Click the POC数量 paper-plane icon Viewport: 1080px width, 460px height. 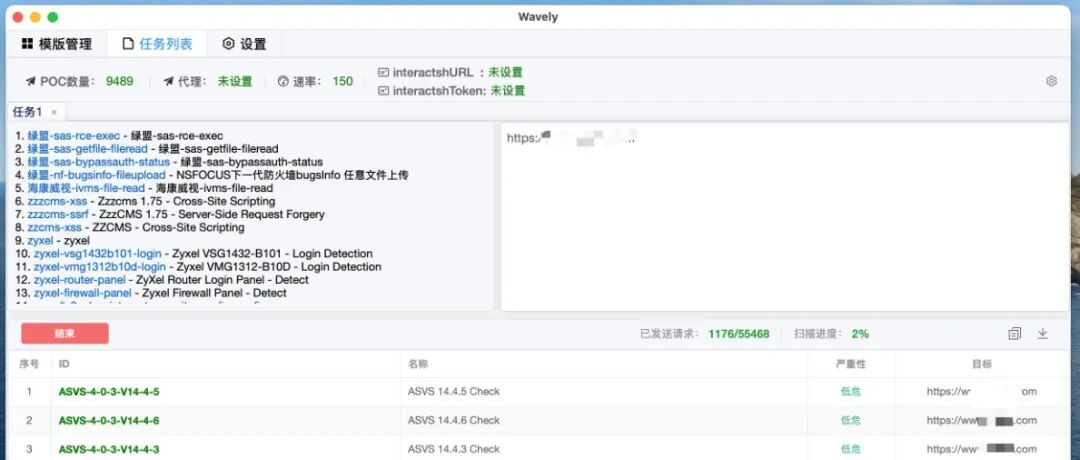pyautogui.click(x=31, y=82)
